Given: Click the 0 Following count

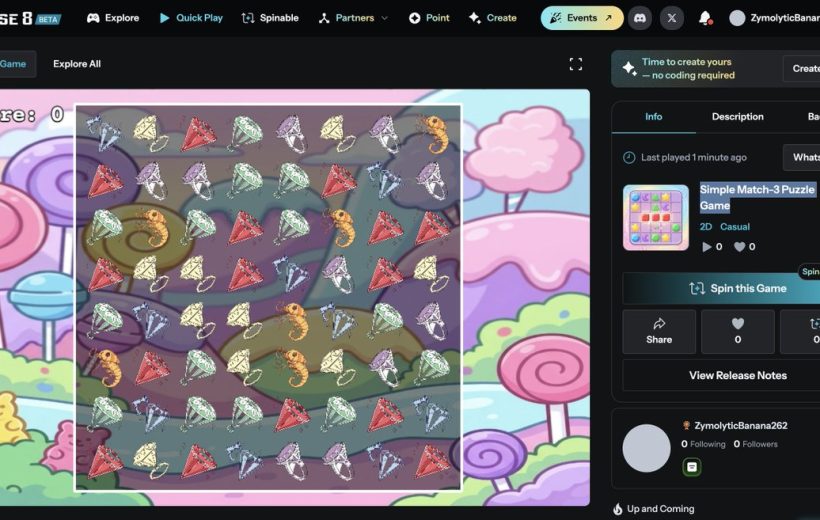Looking at the screenshot, I should pyautogui.click(x=703, y=444).
